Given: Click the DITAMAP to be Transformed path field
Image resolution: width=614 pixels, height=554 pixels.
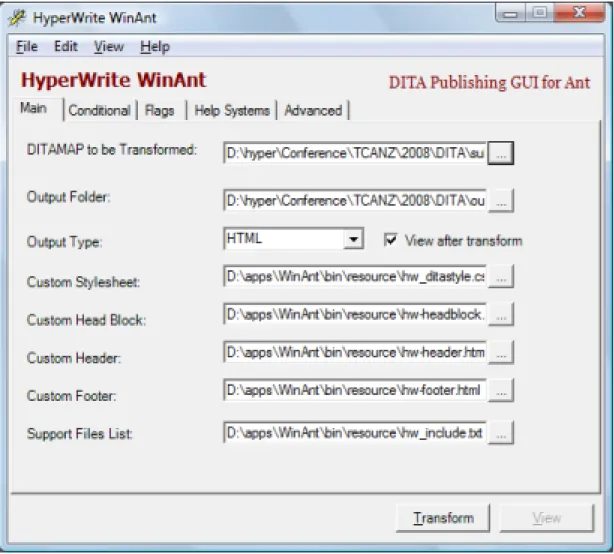Looking at the screenshot, I should [355, 153].
